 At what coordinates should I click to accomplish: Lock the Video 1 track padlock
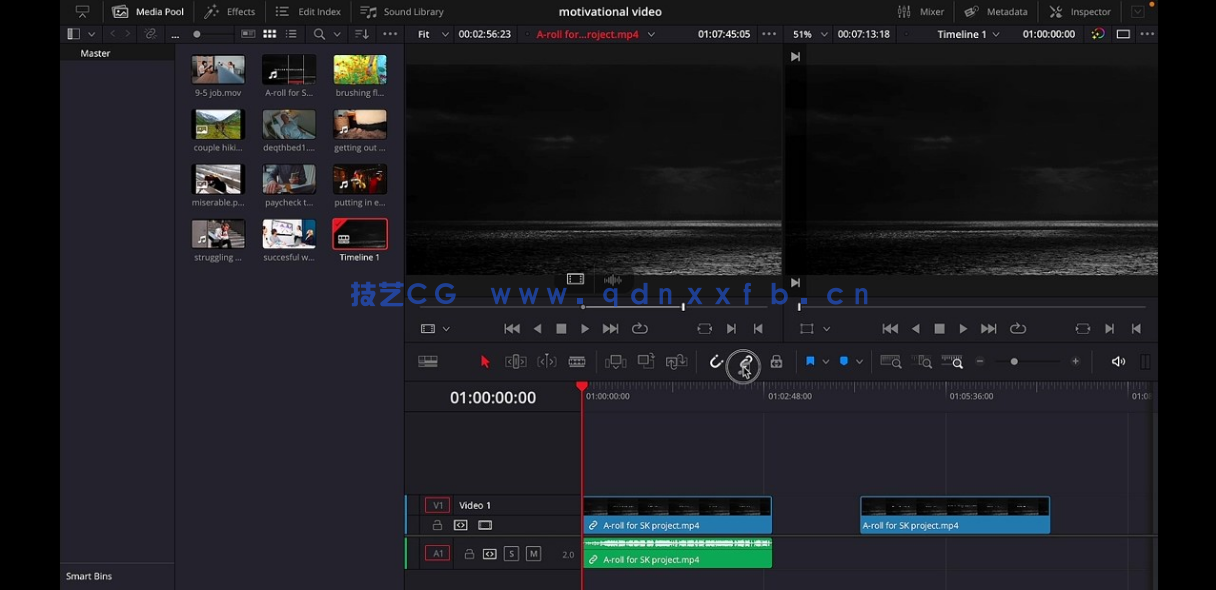[438, 524]
